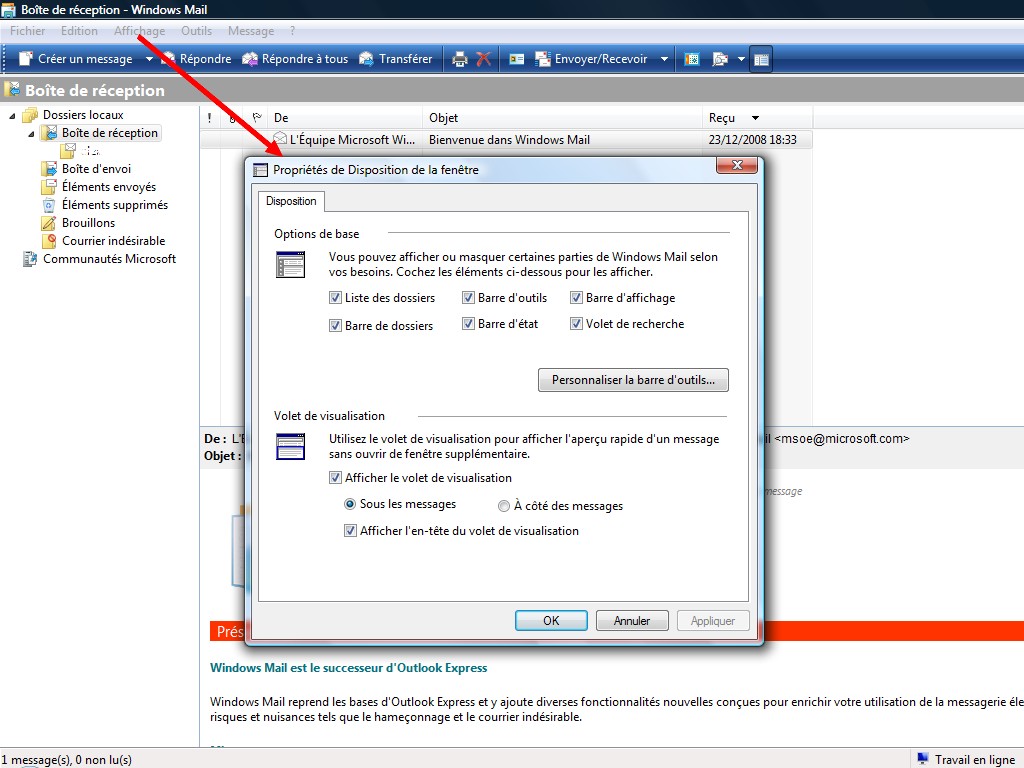Open Contacts from the toolbar icon
The image size is (1024, 768).
pos(517,59)
